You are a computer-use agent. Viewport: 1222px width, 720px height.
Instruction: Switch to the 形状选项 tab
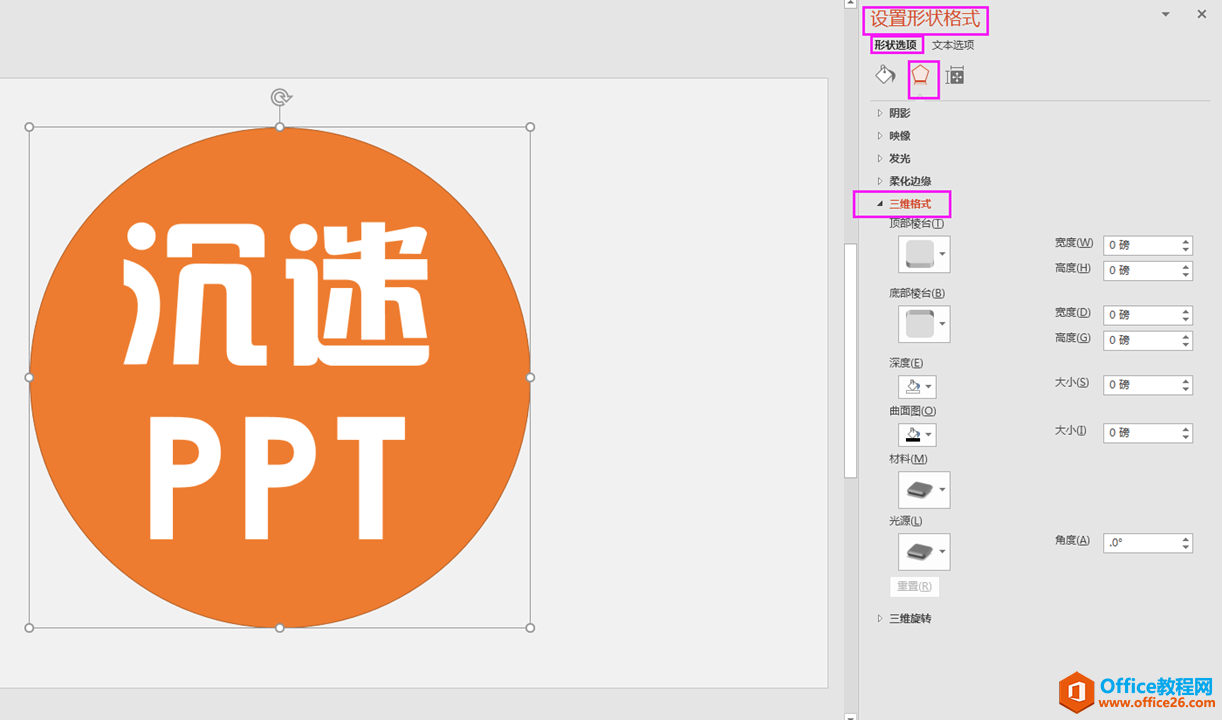tap(895, 45)
